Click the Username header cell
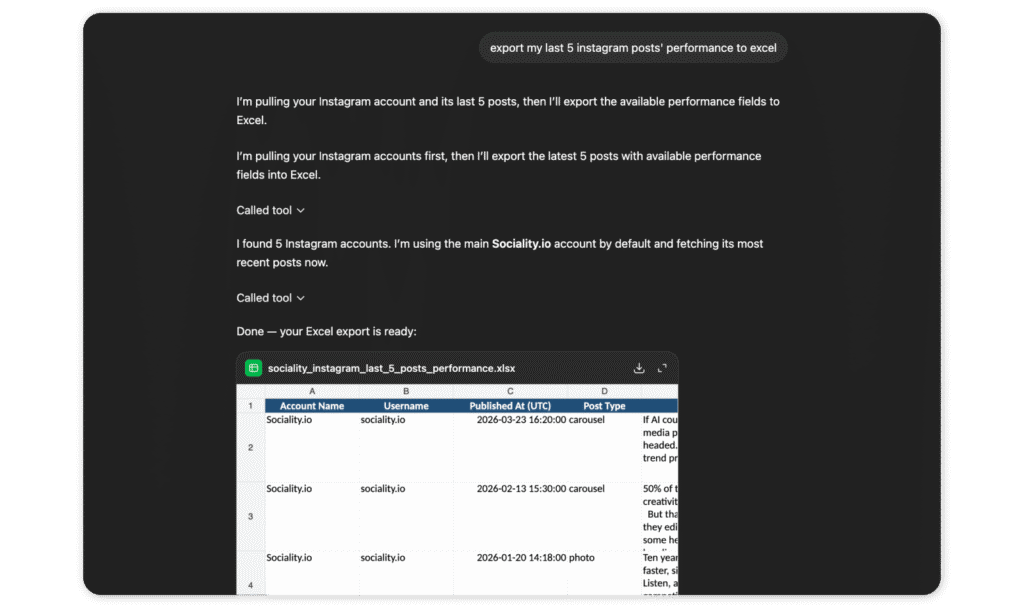This screenshot has width=1024, height=608. click(x=406, y=406)
